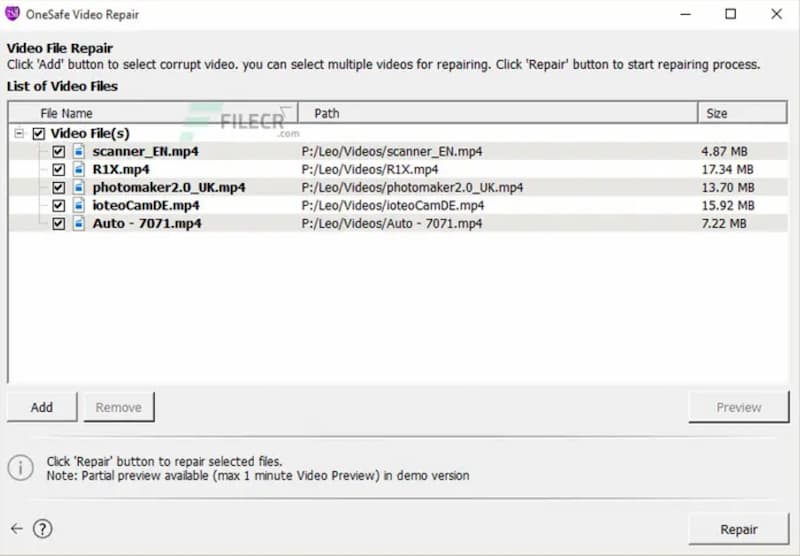Click path P:/Leo/Videos/scanner_EN.mp4
The height and width of the screenshot is (556, 800).
[x=392, y=151]
